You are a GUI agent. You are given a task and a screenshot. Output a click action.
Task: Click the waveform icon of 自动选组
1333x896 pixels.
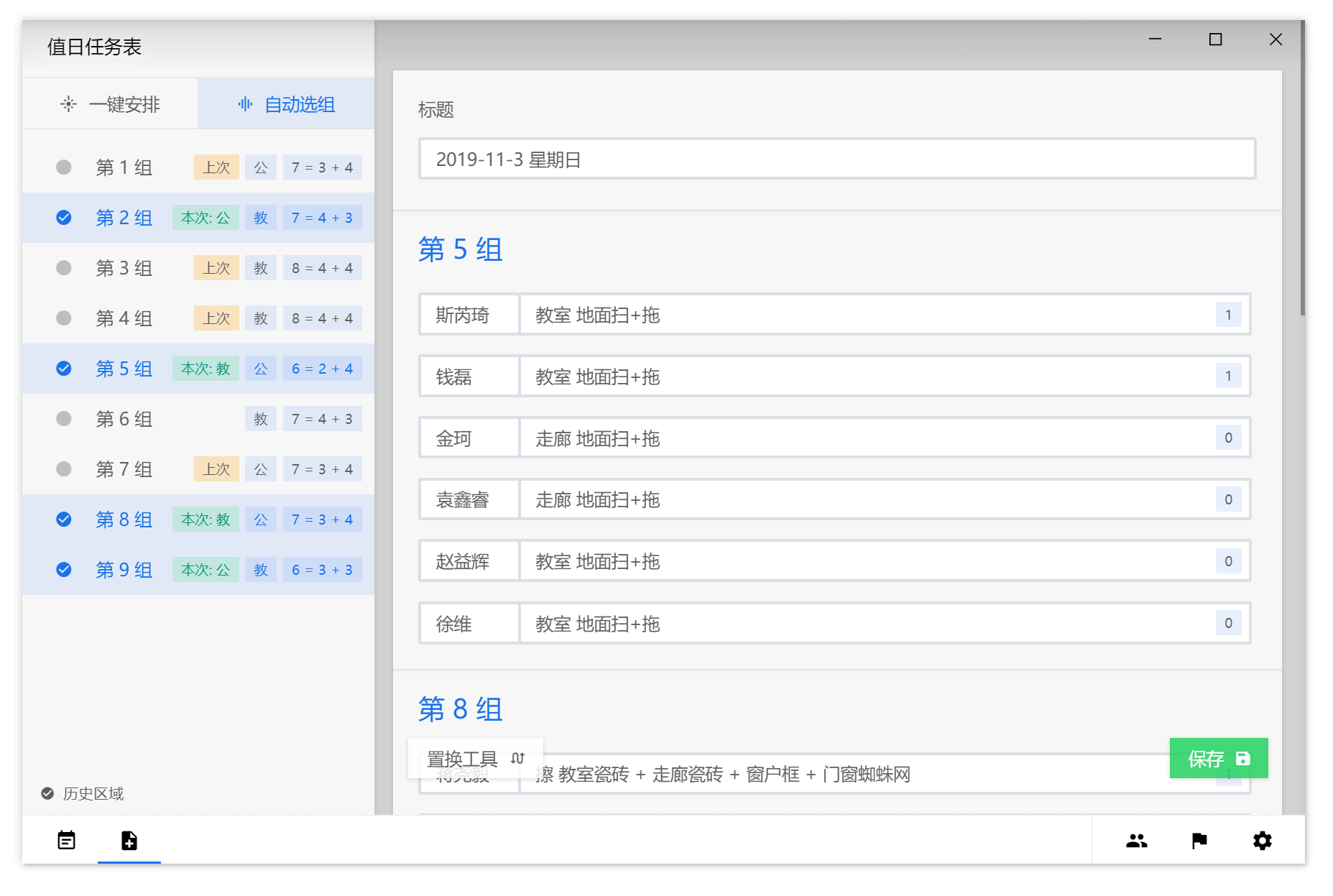(245, 104)
